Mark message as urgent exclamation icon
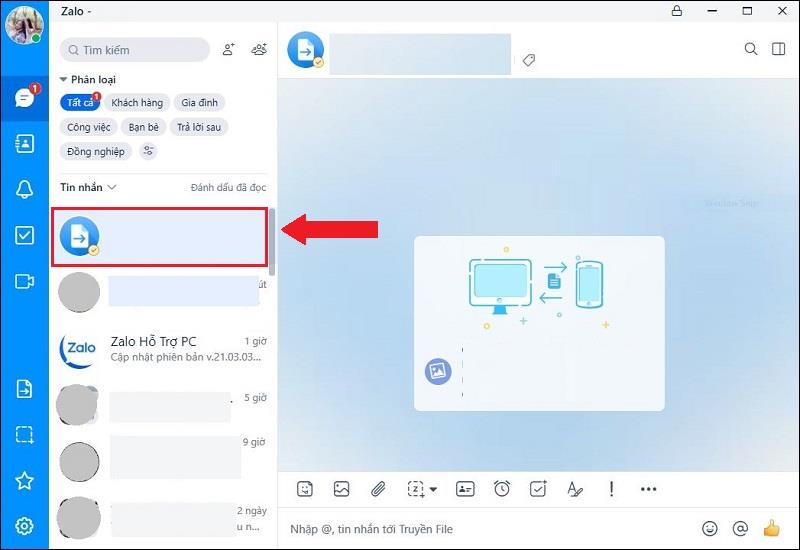The width and height of the screenshot is (800, 550). click(611, 489)
